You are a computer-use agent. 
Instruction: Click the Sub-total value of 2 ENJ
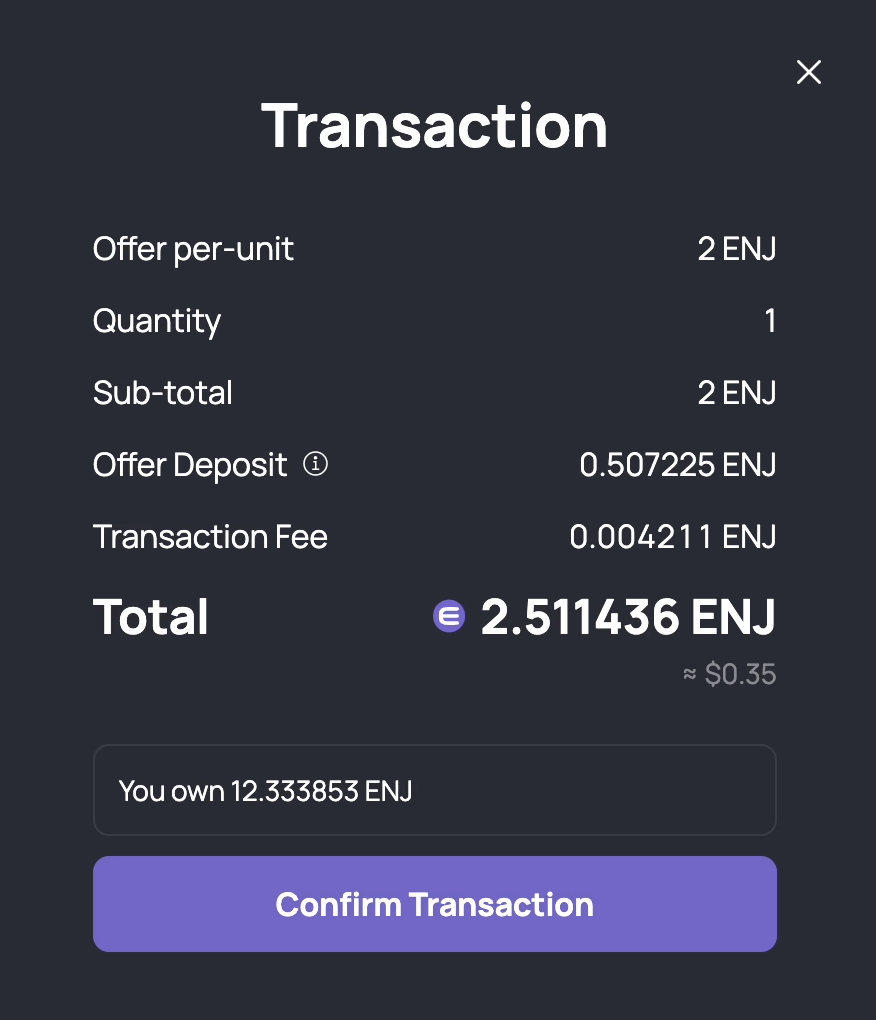737,392
